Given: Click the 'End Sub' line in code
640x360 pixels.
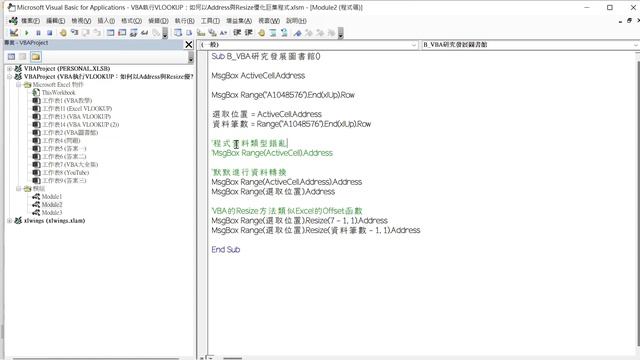Looking at the screenshot, I should [226, 249].
